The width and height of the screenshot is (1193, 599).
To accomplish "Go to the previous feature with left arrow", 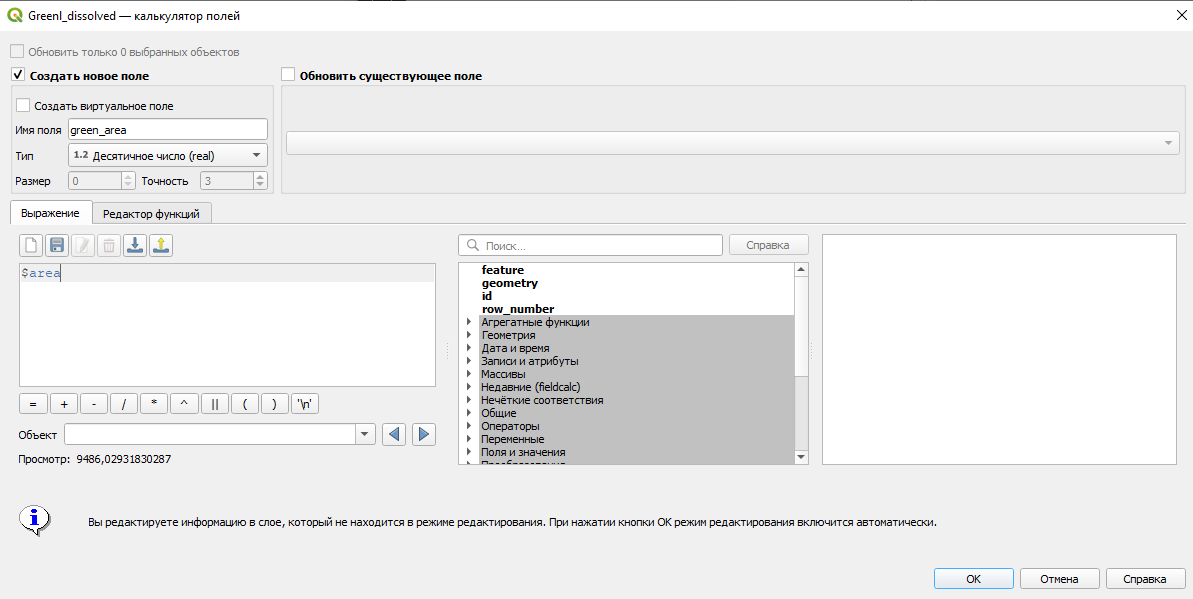I will pos(394,434).
